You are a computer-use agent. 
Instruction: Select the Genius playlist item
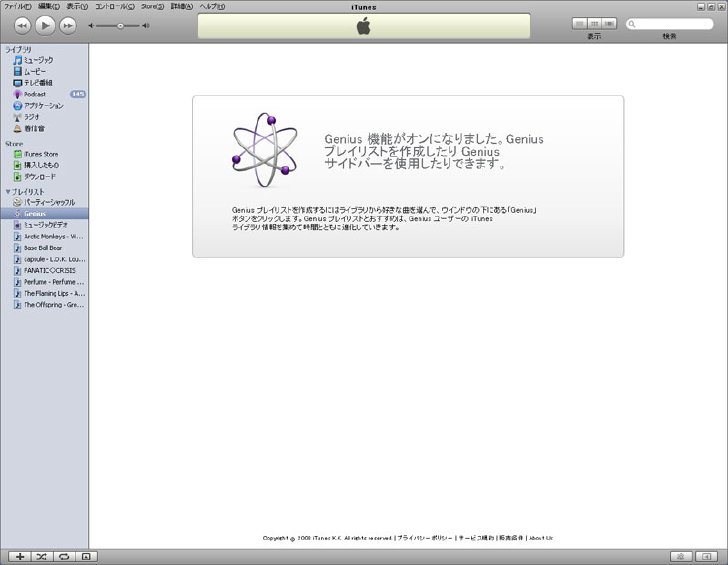coord(44,214)
